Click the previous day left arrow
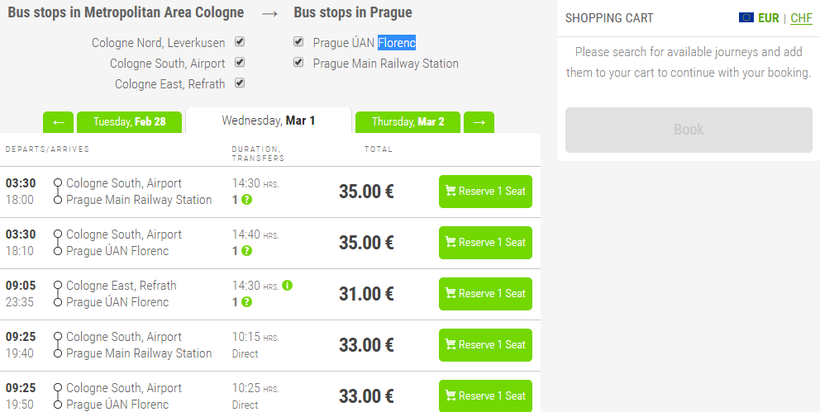The width and height of the screenshot is (820, 412). point(58,122)
